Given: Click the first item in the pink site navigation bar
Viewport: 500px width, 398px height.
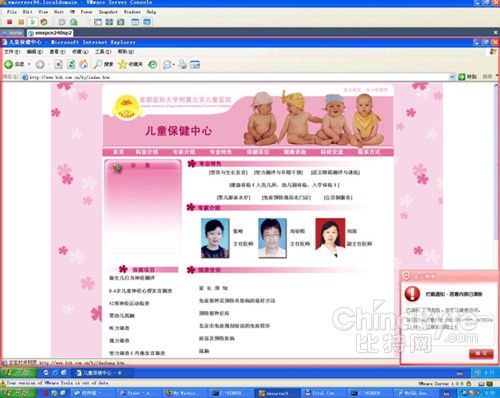Looking at the screenshot, I should tap(118, 152).
